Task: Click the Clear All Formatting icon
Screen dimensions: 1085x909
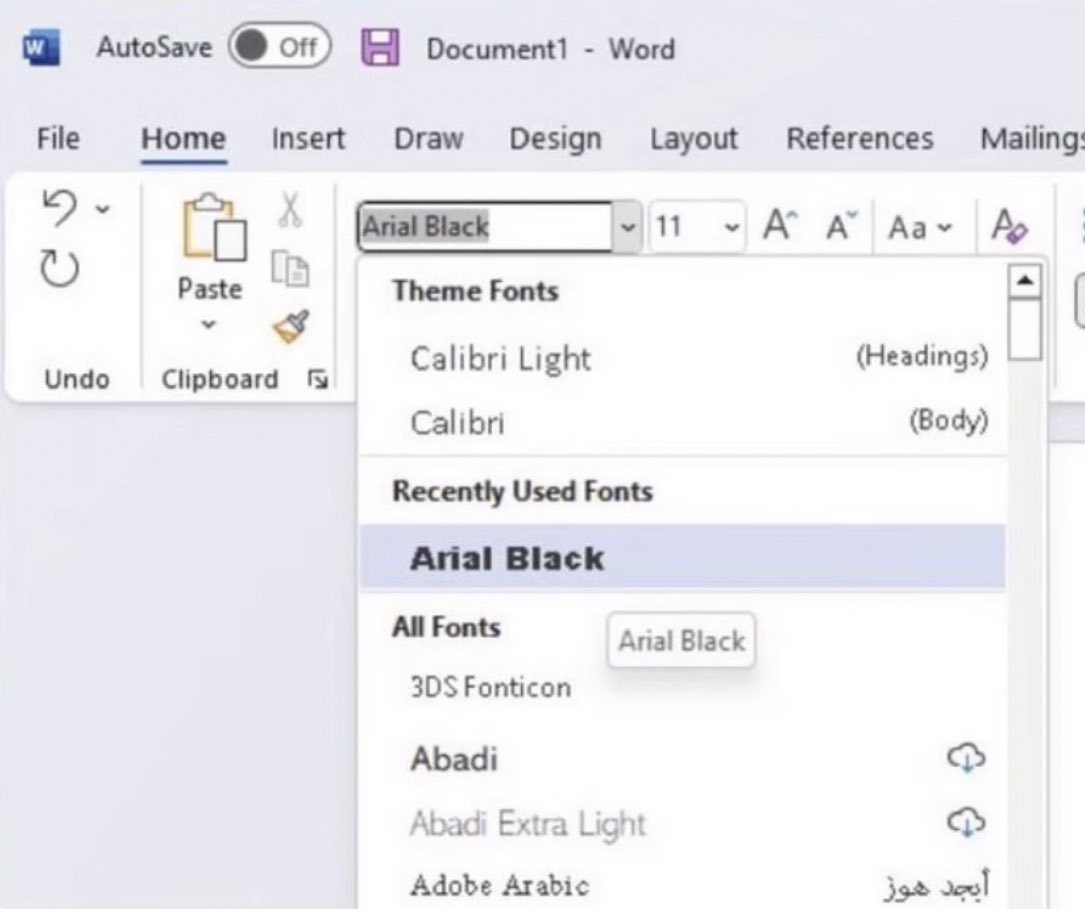Action: (1010, 226)
